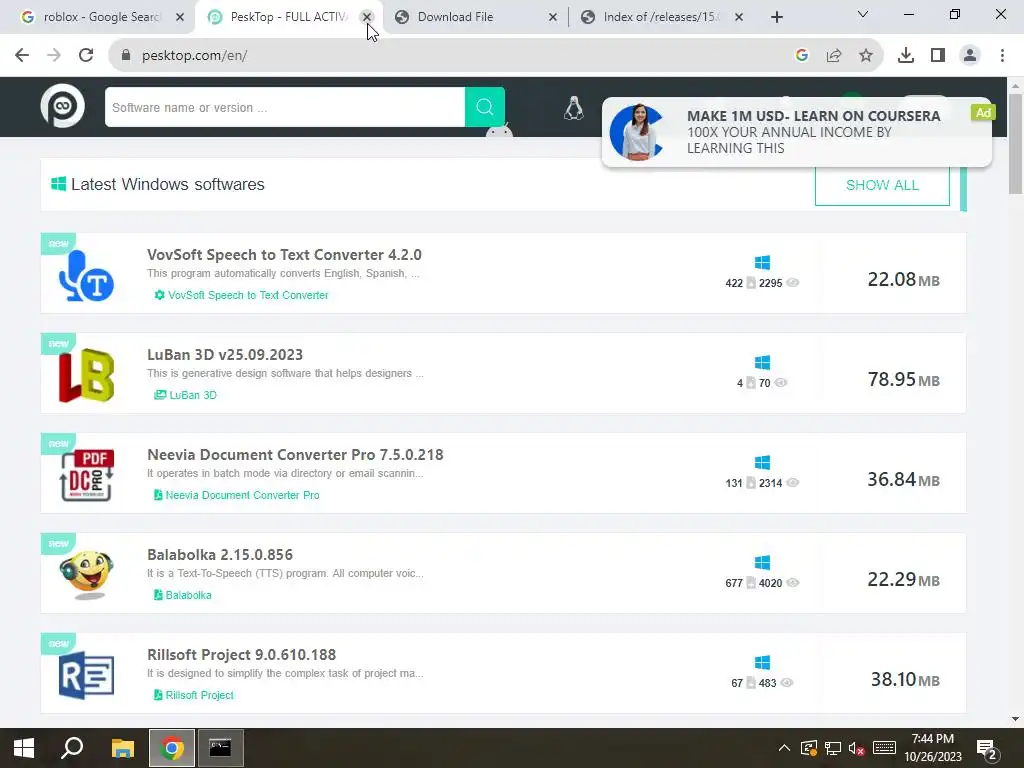This screenshot has height=768, width=1024.
Task: Open Balabolka 2.15.0.856 title
Action: point(220,554)
